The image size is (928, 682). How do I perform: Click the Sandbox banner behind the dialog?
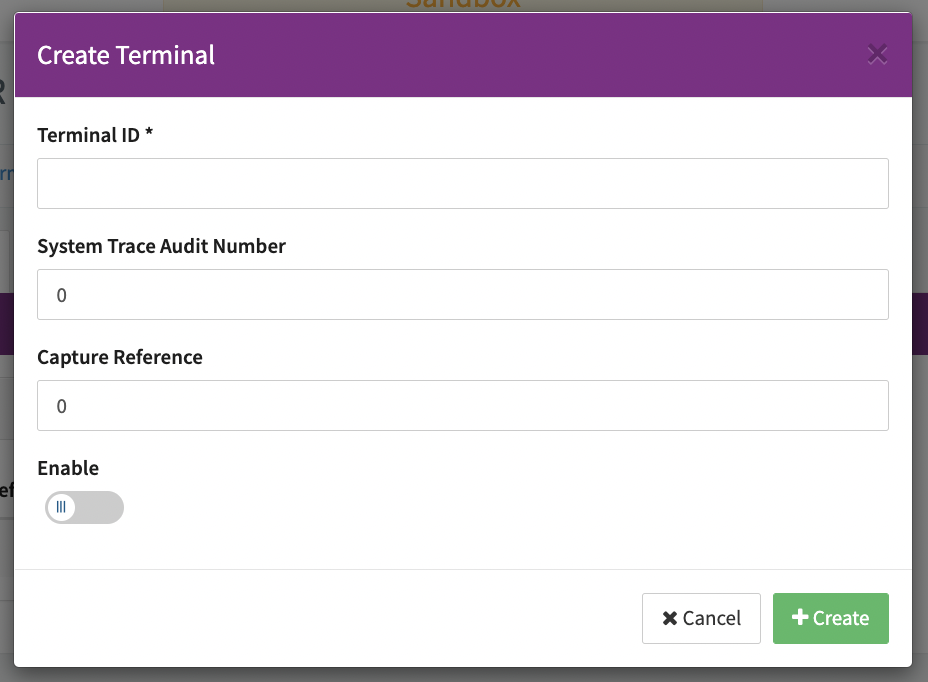tap(462, 5)
